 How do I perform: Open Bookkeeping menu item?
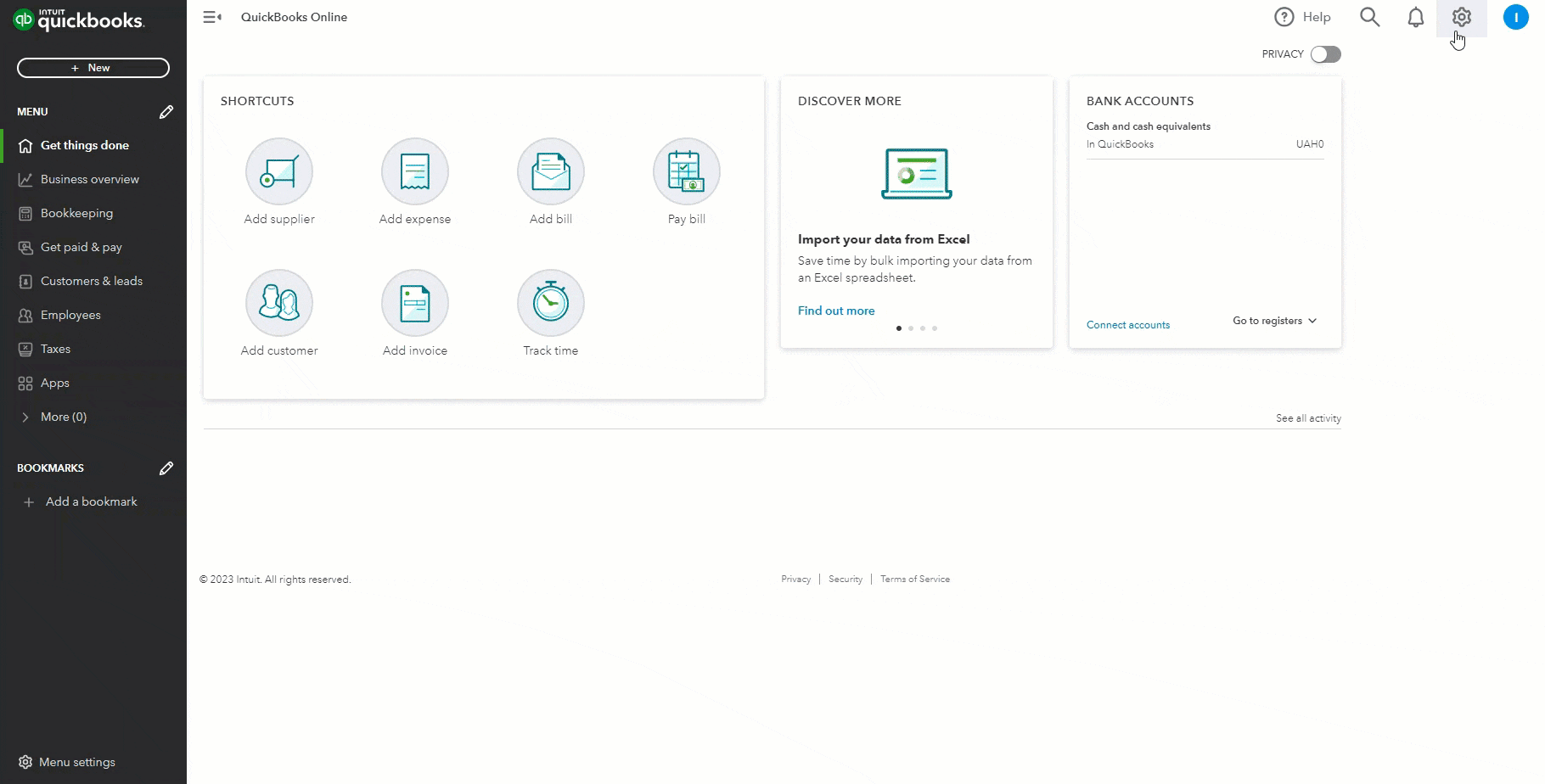93,213
